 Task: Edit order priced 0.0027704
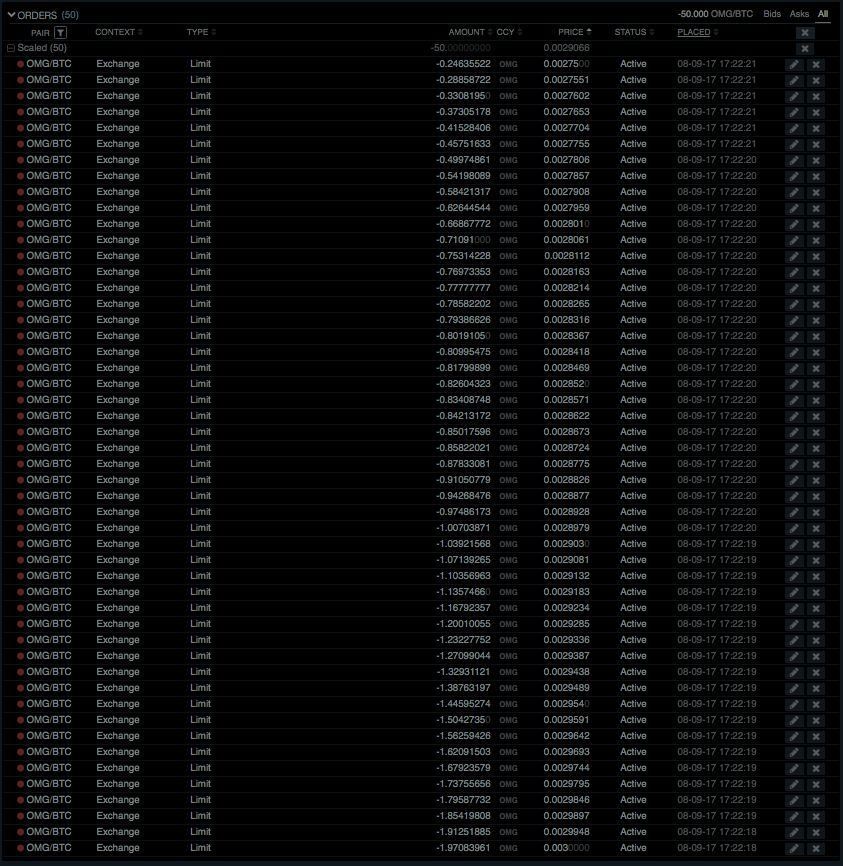793,129
